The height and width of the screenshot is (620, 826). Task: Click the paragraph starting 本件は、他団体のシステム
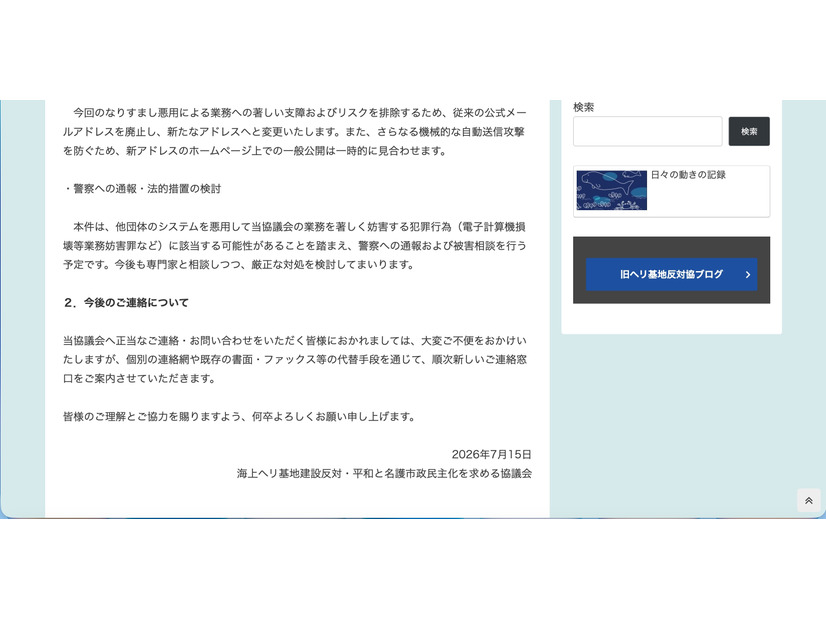tap(295, 245)
